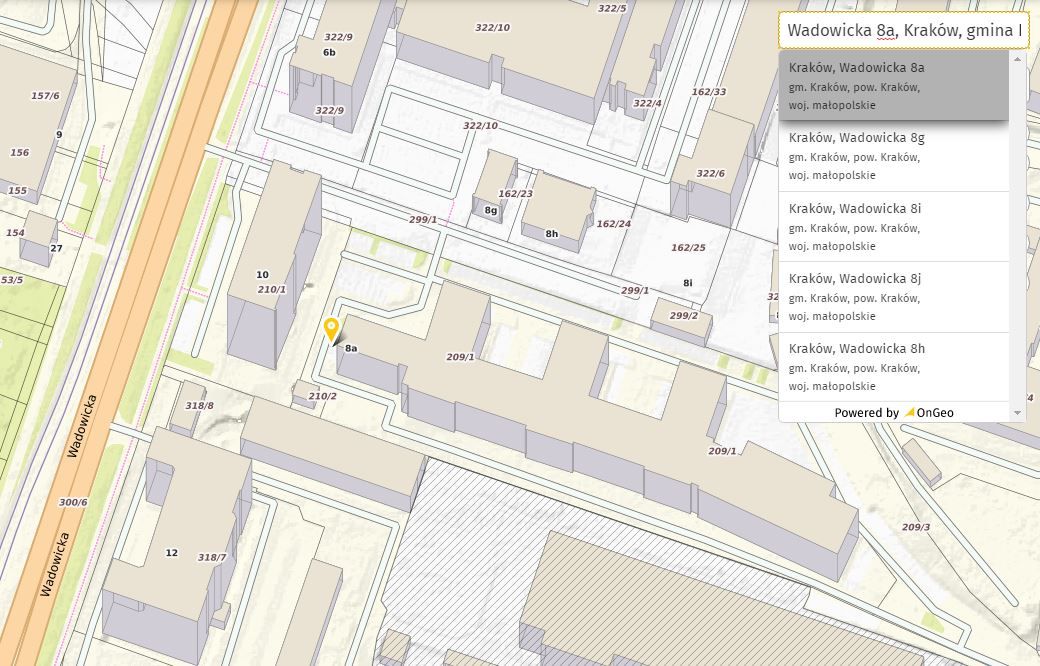Image resolution: width=1040 pixels, height=666 pixels.
Task: Click the suggestion list scroll-down arrow
Action: (x=1018, y=413)
